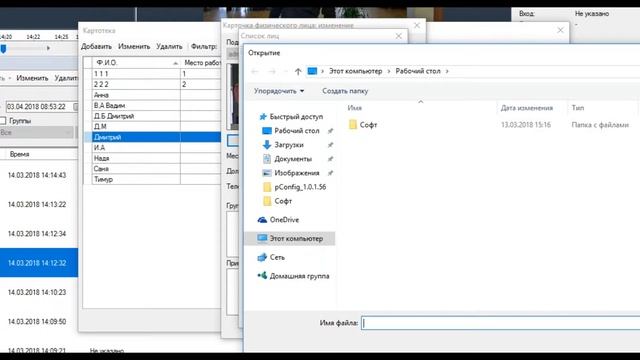The width and height of the screenshot is (640, 360).
Task: Close the Список лиц window
Action: click(399, 36)
